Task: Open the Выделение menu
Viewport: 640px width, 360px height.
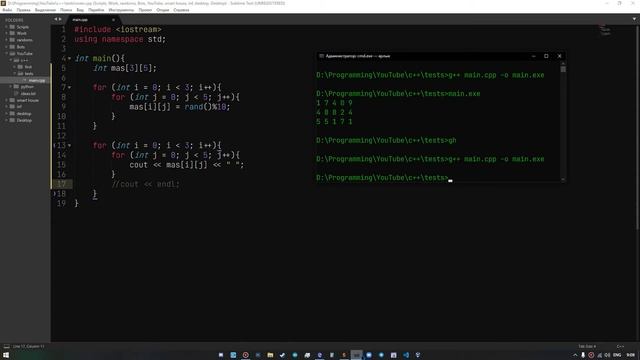Action: coord(45,10)
